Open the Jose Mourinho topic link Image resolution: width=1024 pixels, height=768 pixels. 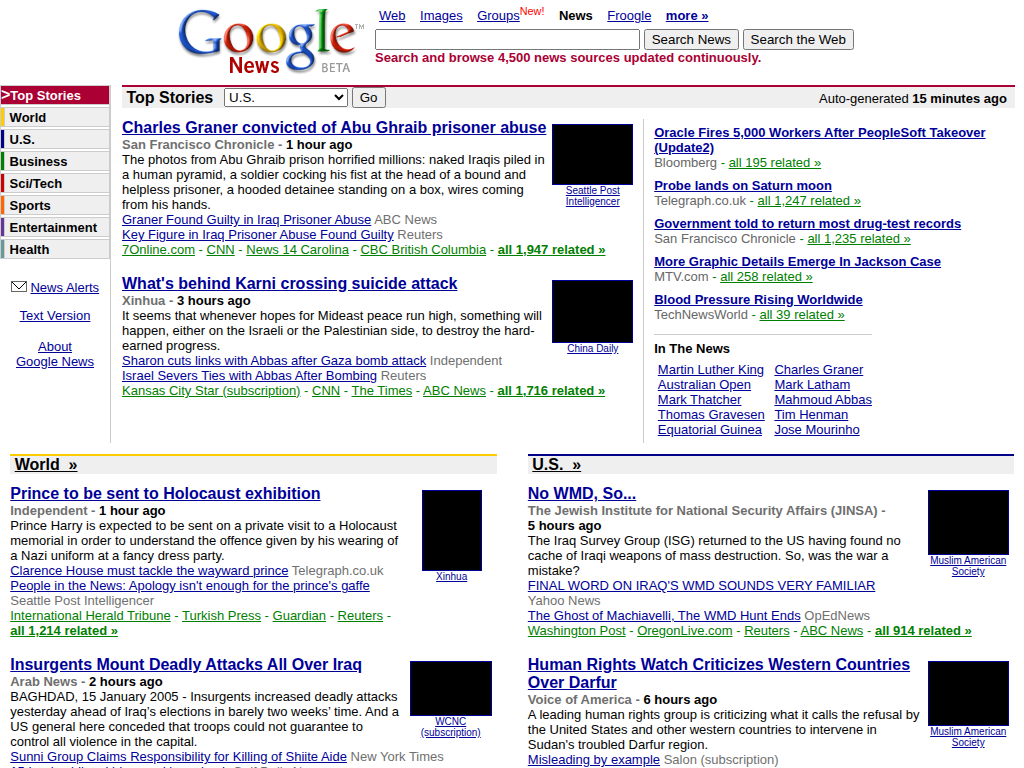[817, 430]
